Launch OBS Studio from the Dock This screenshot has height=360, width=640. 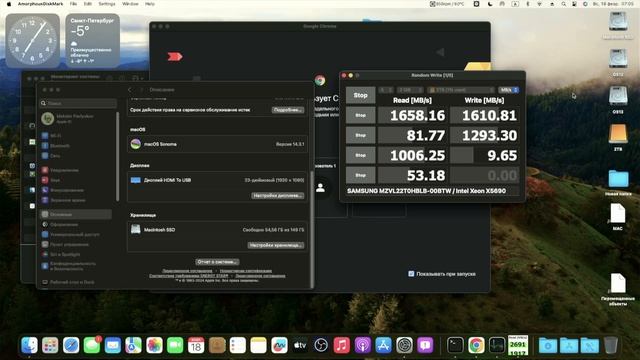point(321,345)
